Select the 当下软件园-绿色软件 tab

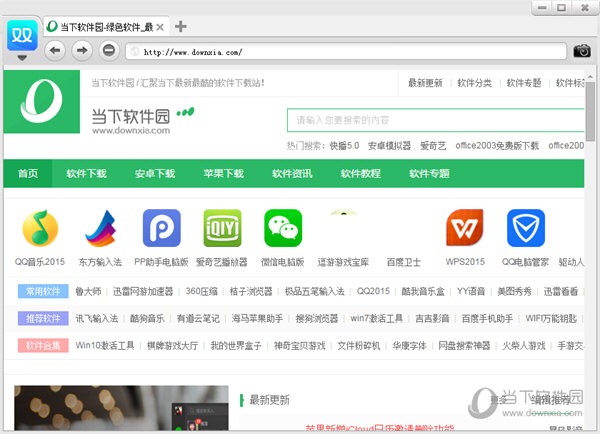(x=106, y=27)
